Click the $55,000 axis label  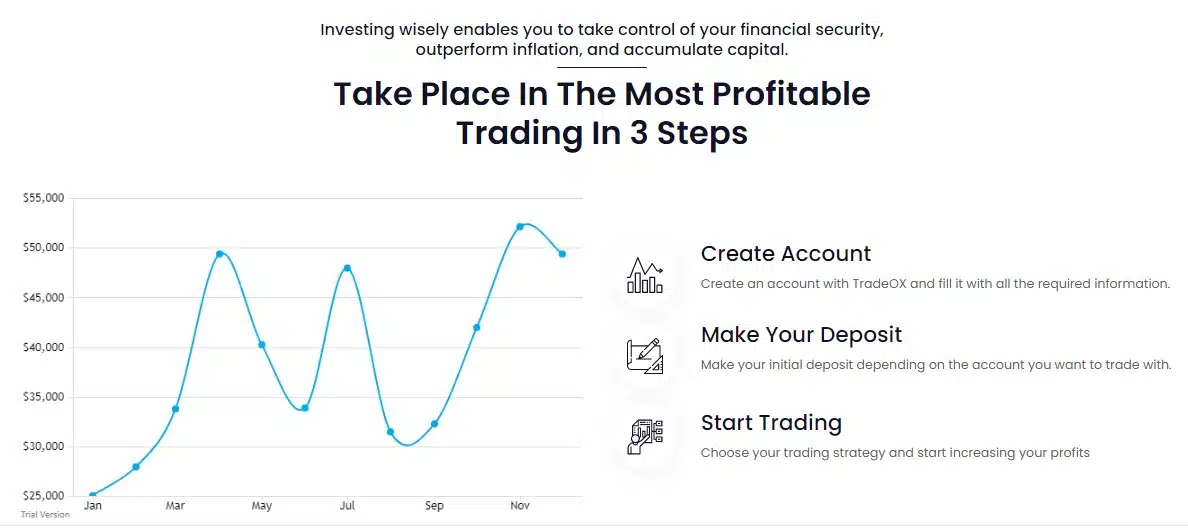click(44, 198)
